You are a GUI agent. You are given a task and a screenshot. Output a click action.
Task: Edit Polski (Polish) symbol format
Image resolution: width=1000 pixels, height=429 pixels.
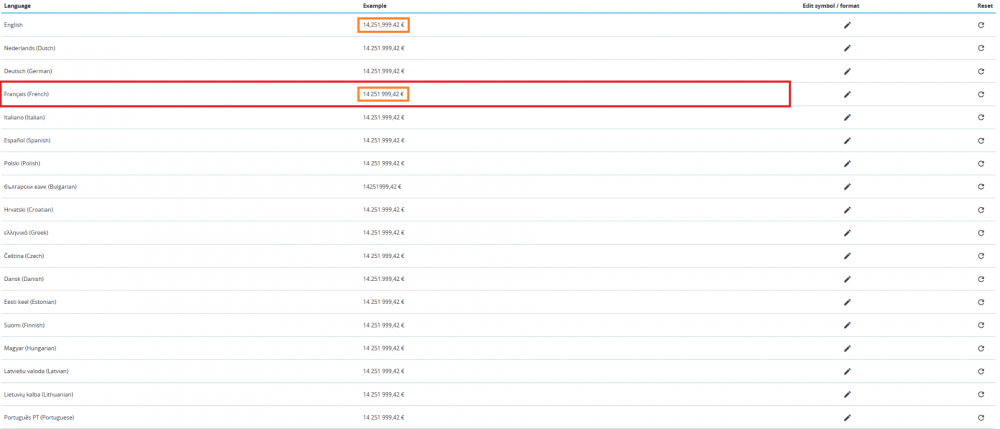847,163
